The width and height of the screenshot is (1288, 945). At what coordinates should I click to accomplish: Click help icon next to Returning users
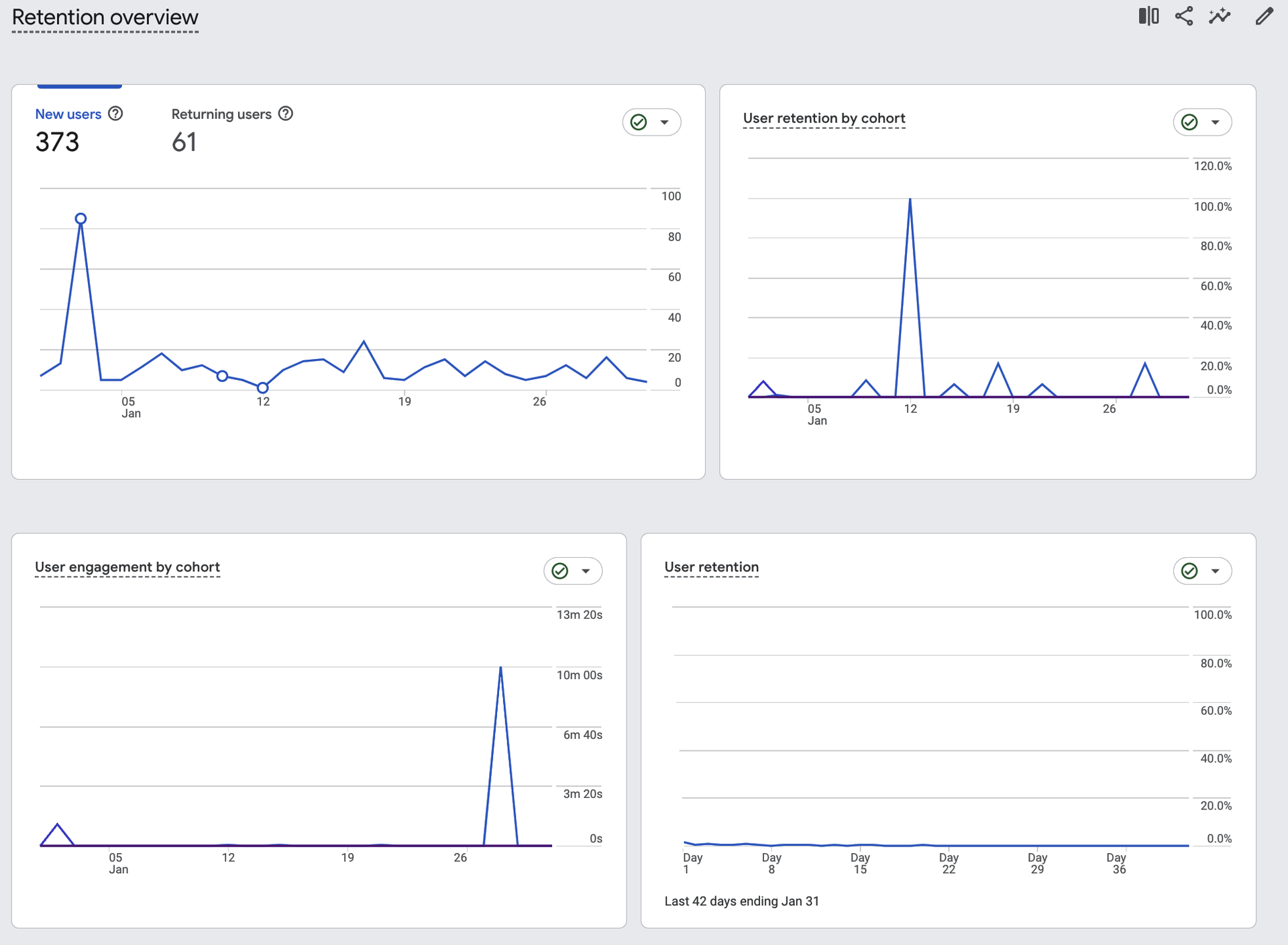286,113
